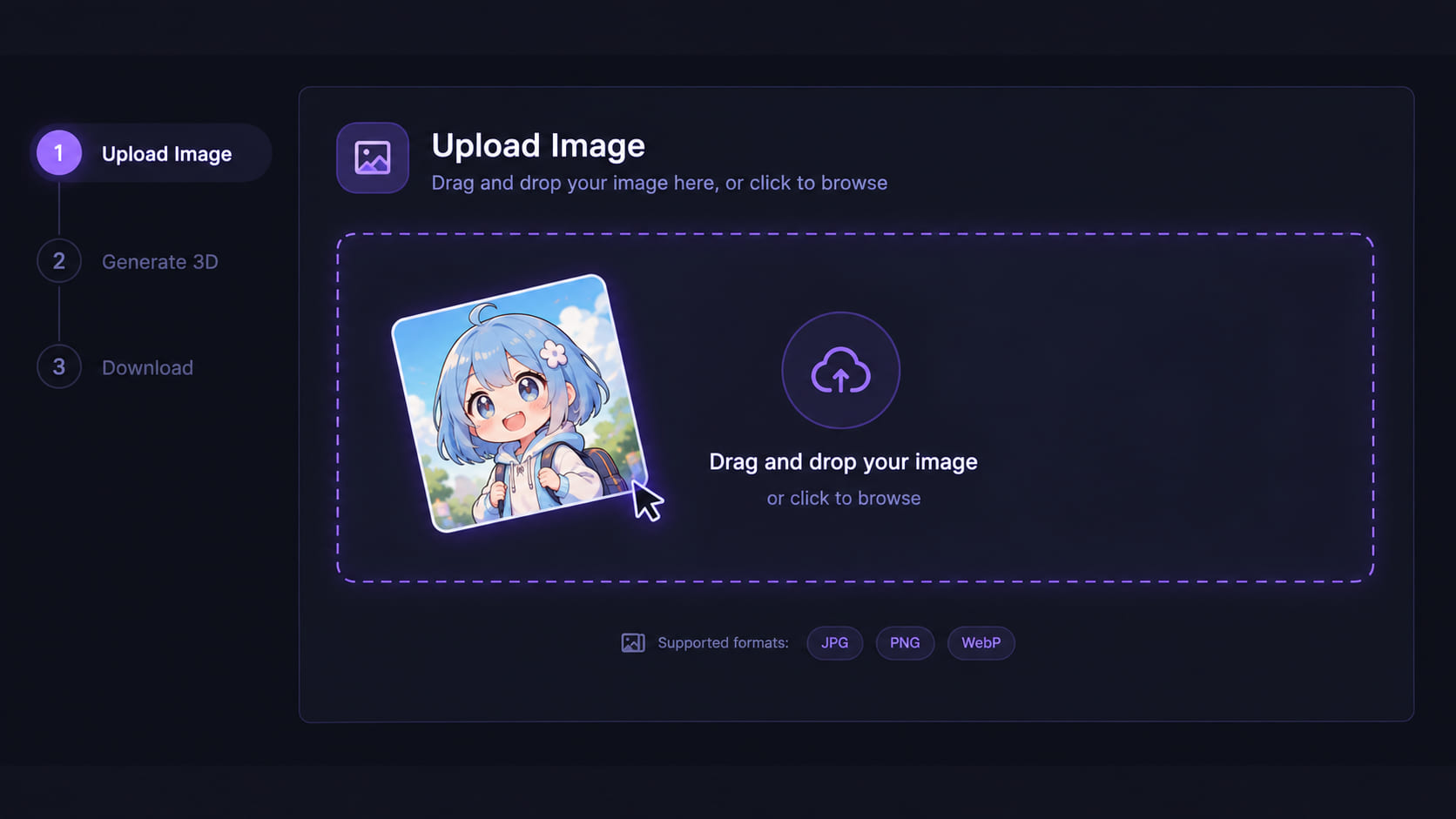
Task: Click the PNG format chip
Action: click(x=905, y=643)
